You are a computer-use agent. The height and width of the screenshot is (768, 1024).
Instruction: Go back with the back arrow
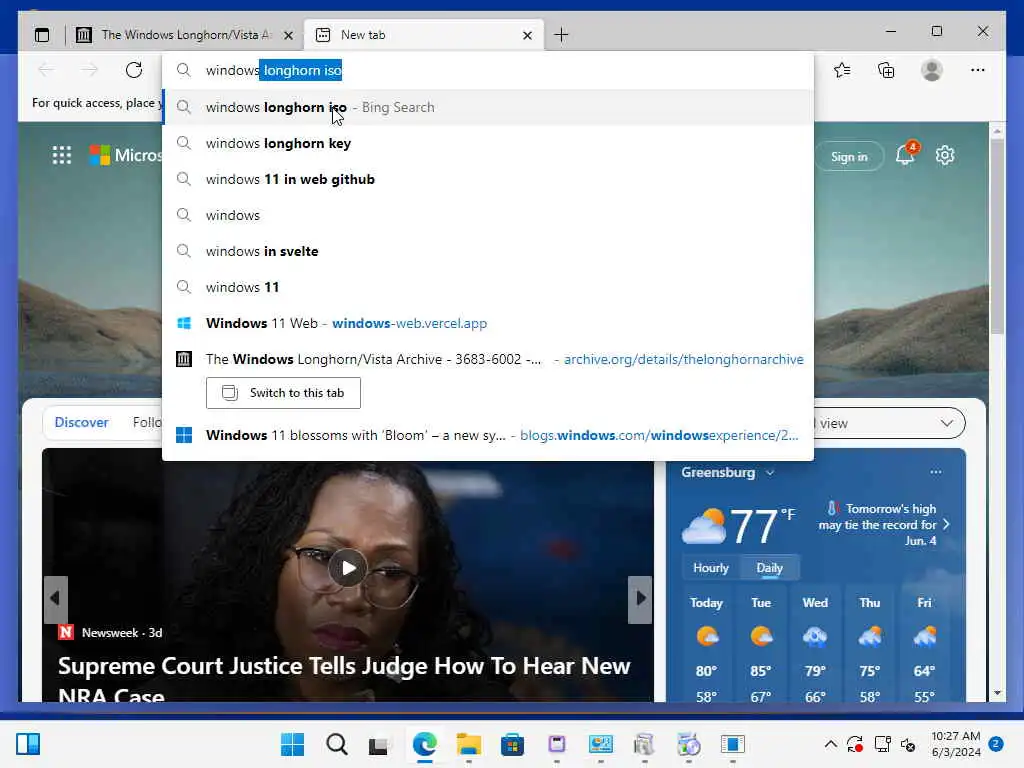coord(46,70)
